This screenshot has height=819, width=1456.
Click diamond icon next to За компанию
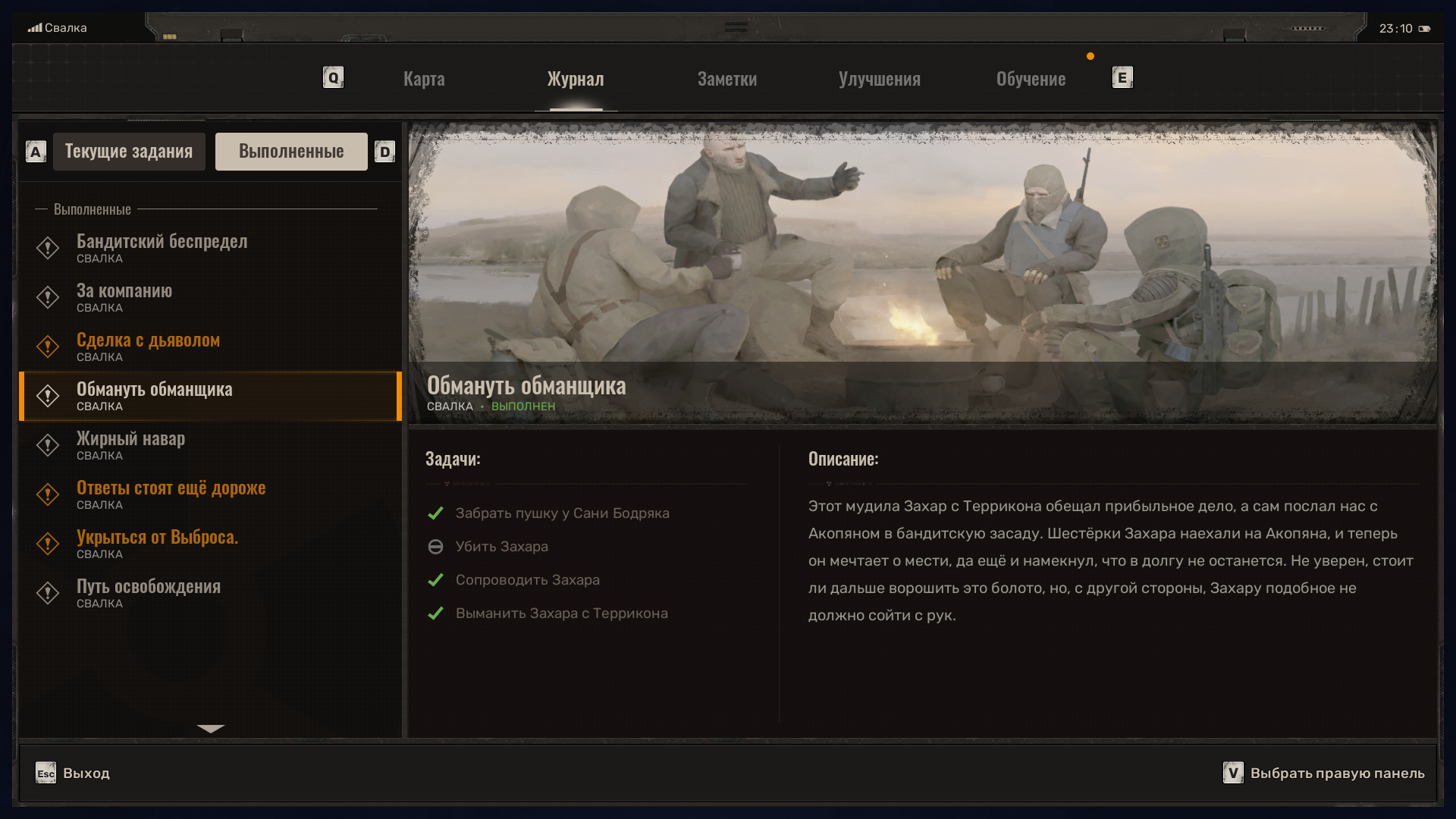pyautogui.click(x=48, y=297)
